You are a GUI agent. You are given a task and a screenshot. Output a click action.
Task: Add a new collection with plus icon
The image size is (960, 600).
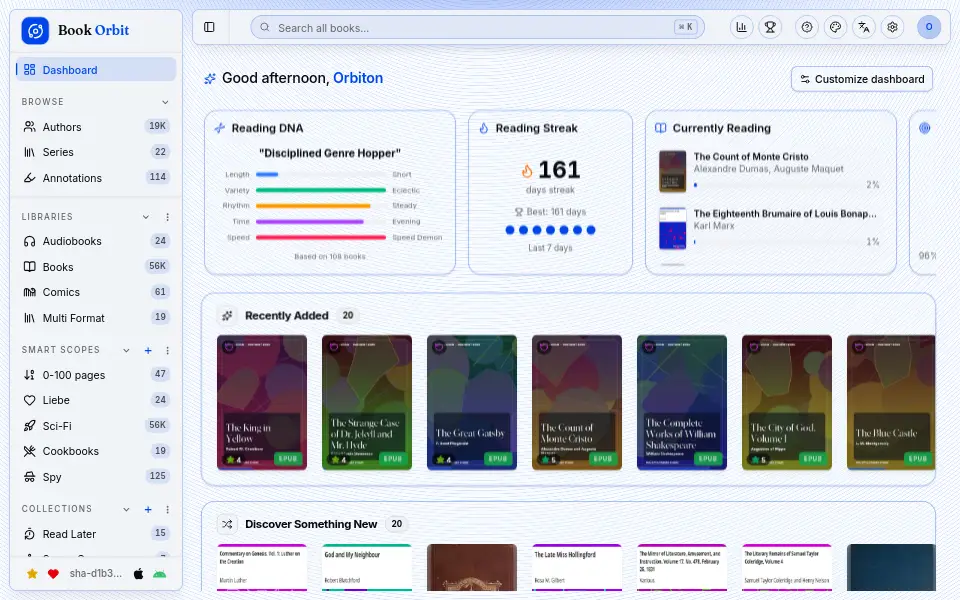148,509
